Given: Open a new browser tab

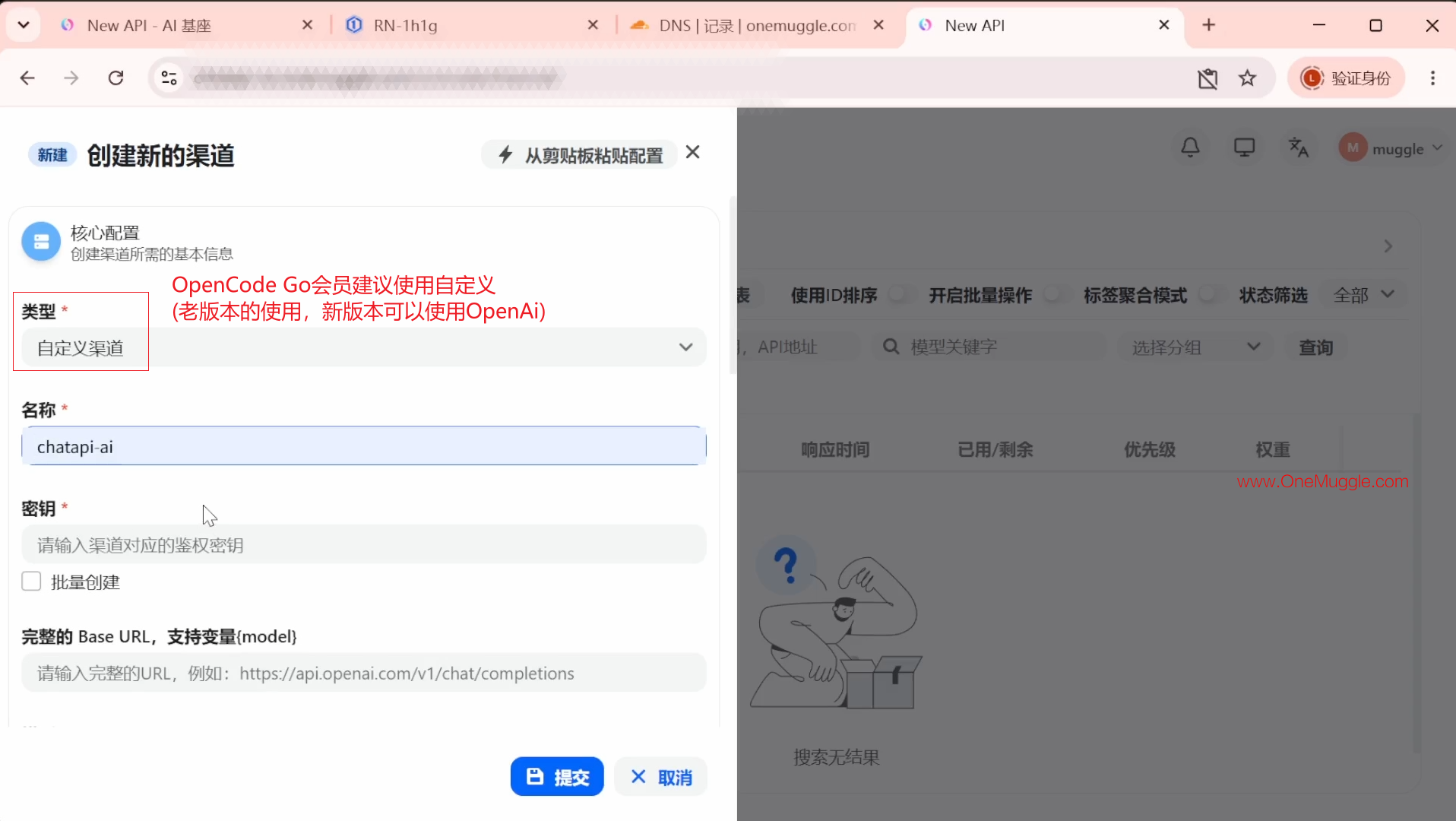Looking at the screenshot, I should point(1208,25).
